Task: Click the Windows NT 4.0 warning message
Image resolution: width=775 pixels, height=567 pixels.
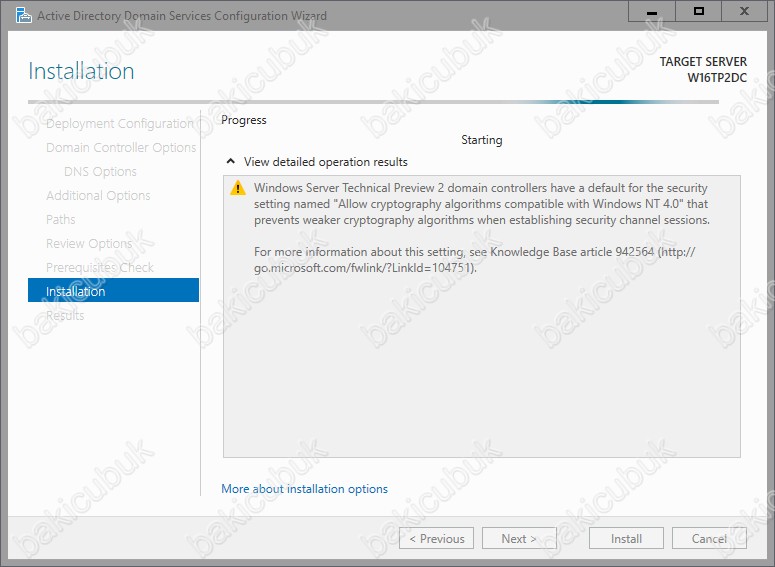Action: tap(481, 204)
